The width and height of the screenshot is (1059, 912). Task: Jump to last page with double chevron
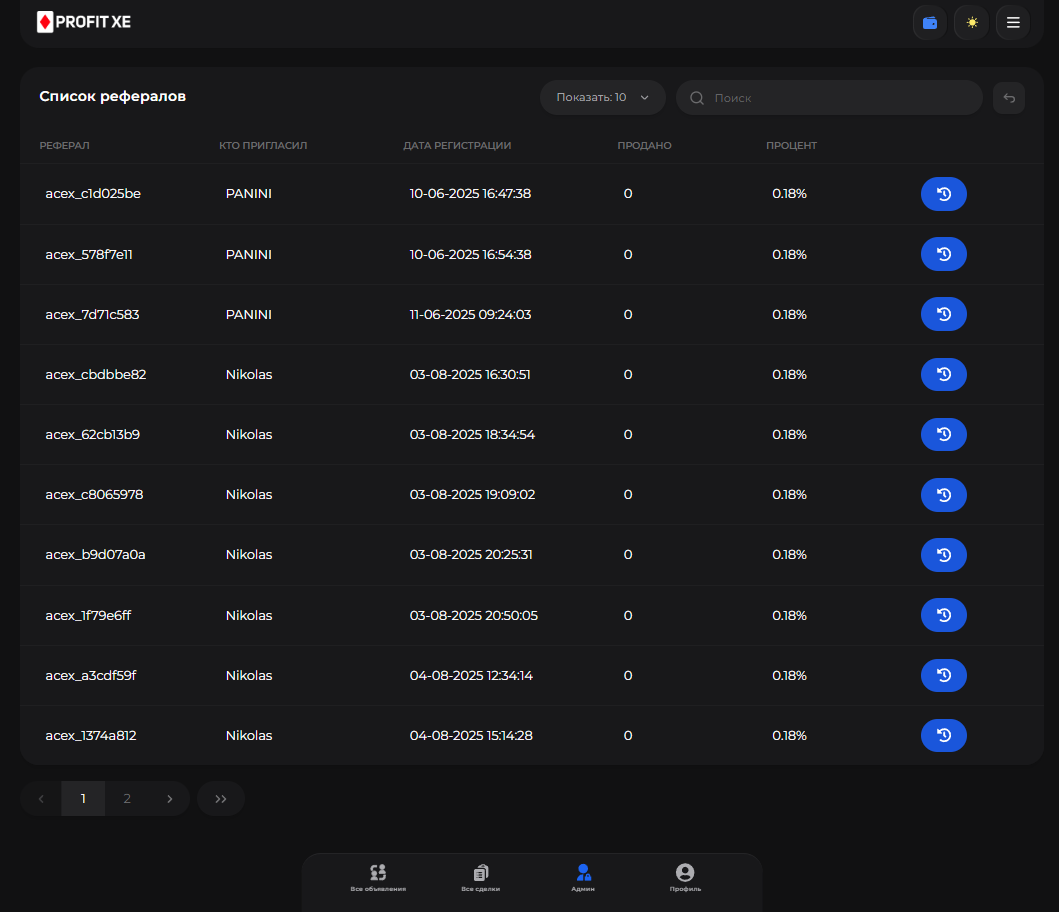pos(221,799)
